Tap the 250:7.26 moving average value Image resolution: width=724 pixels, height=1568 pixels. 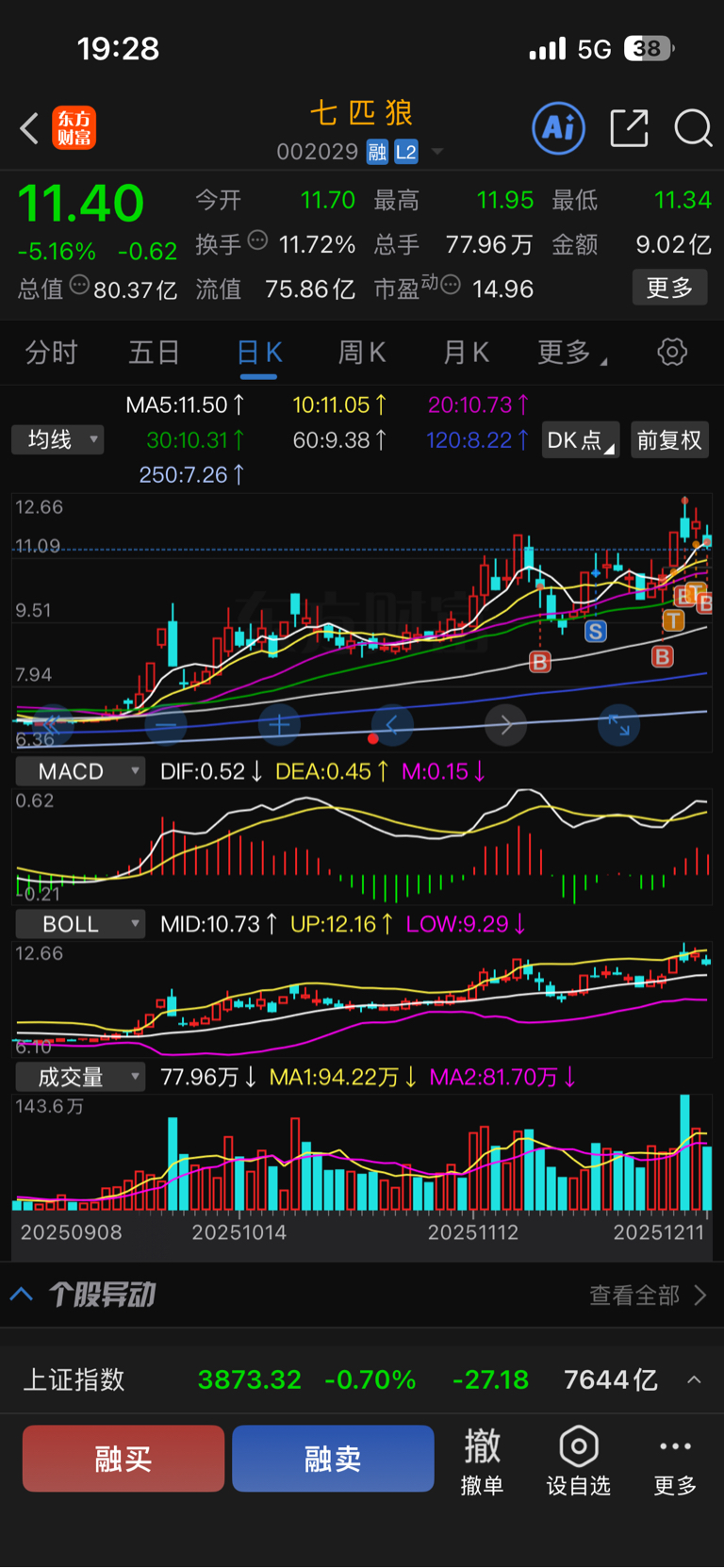click(x=192, y=474)
